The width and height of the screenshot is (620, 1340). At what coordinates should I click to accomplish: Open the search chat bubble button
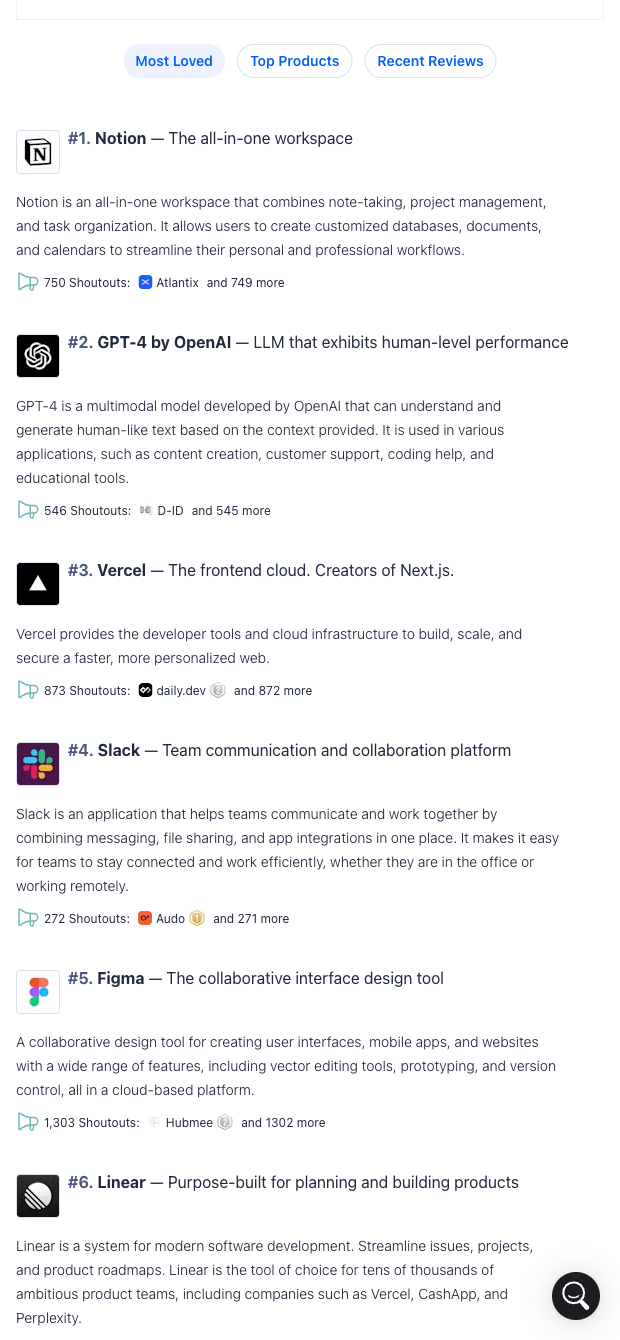[576, 1296]
